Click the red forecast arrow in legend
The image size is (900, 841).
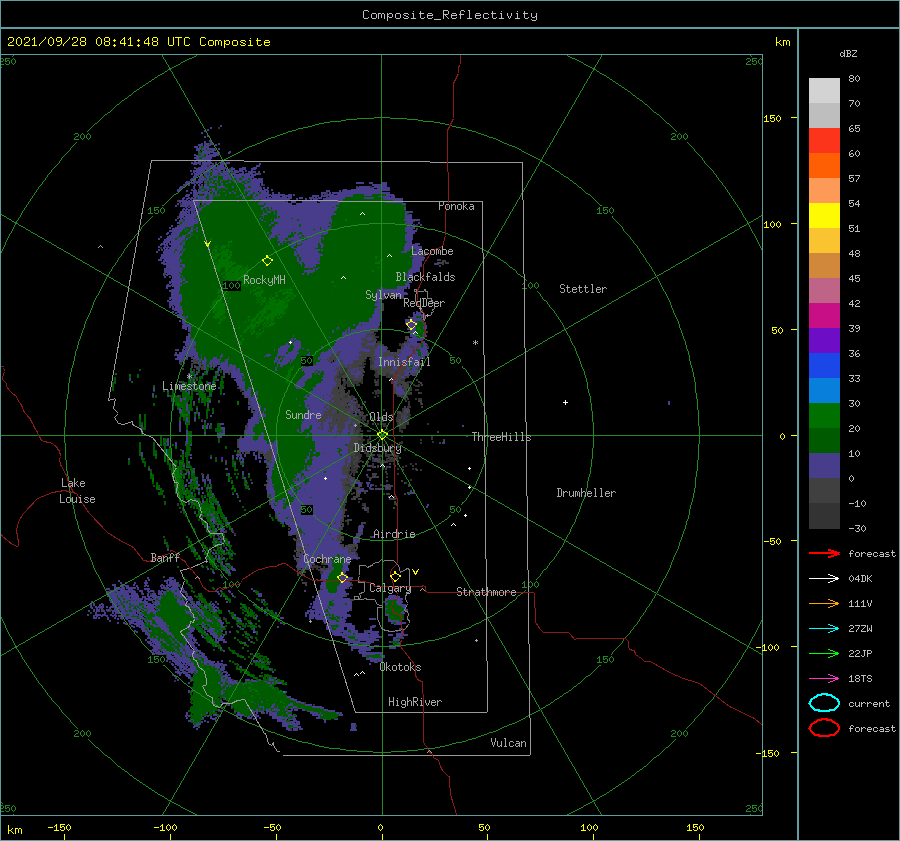tap(824, 553)
